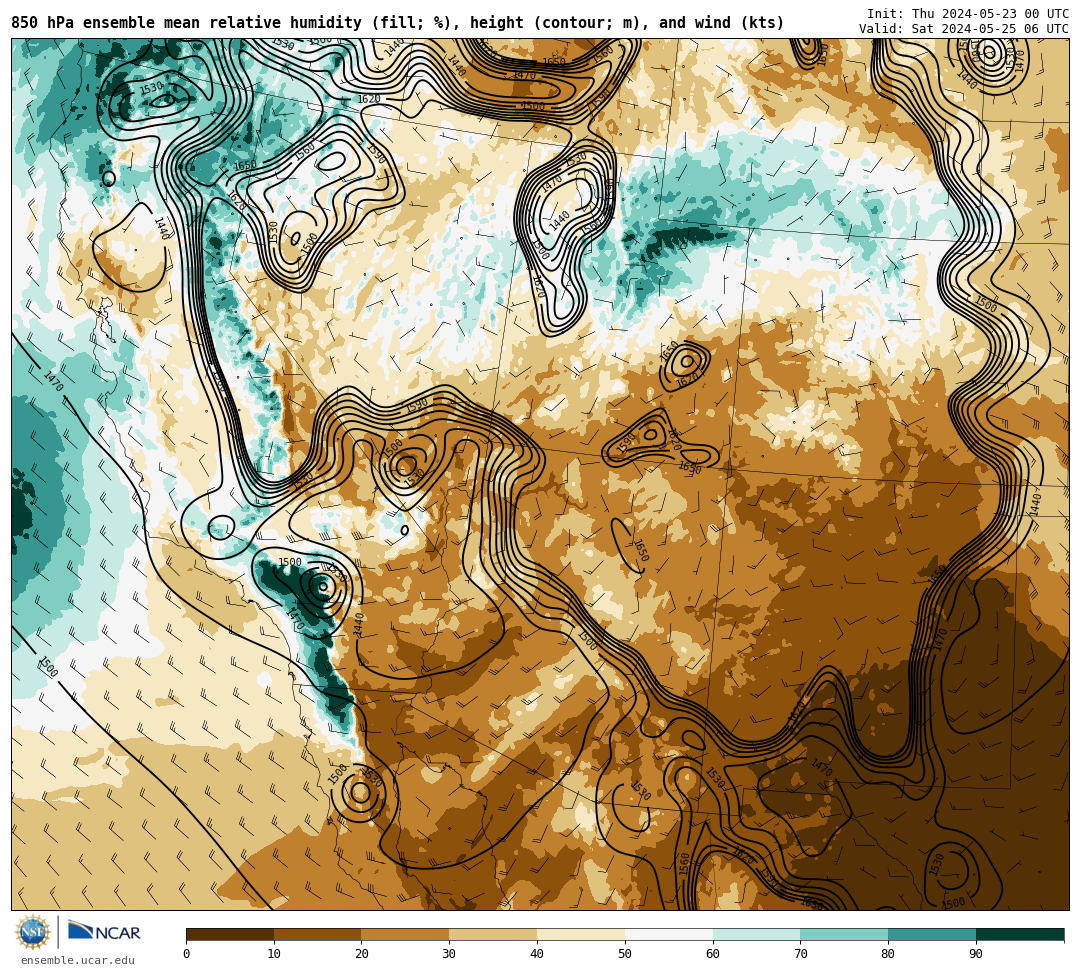Viewport: 1080px width, 973px height.
Task: Click the 60-70 light teal colorbar segment
Action: click(756, 934)
